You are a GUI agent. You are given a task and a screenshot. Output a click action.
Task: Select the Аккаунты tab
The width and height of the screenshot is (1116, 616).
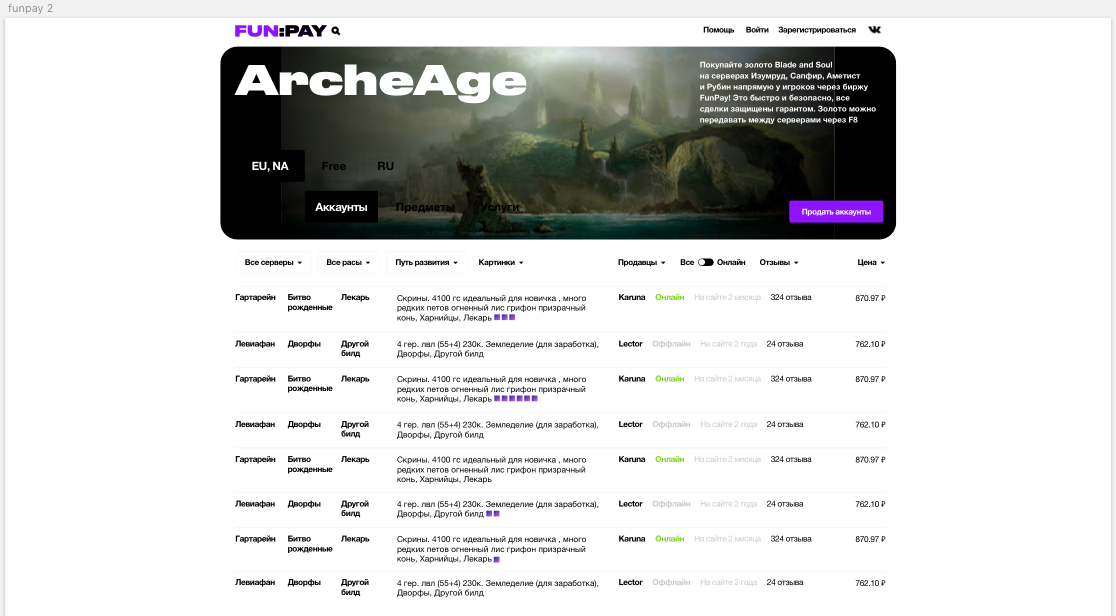tap(341, 207)
